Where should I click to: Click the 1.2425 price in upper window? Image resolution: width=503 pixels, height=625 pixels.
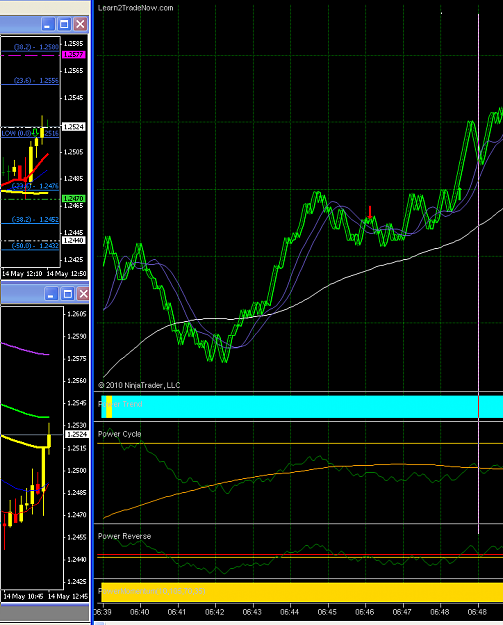(74, 259)
